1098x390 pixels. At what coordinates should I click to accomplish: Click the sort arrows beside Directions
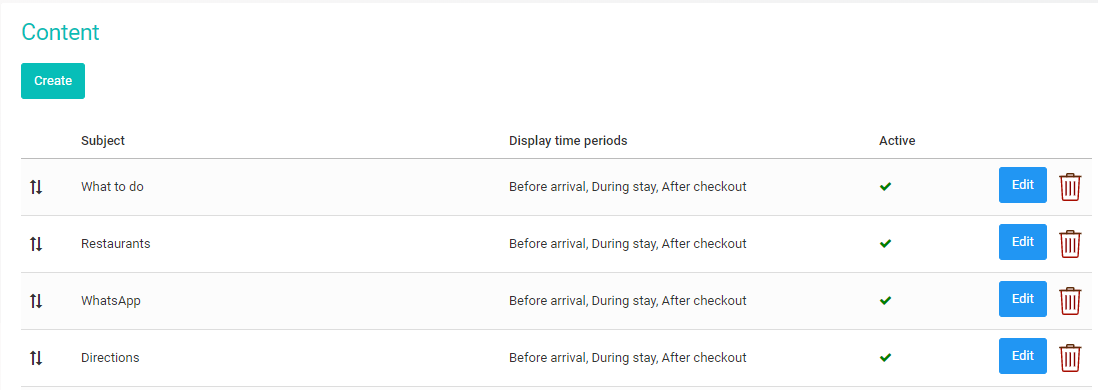(x=36, y=358)
